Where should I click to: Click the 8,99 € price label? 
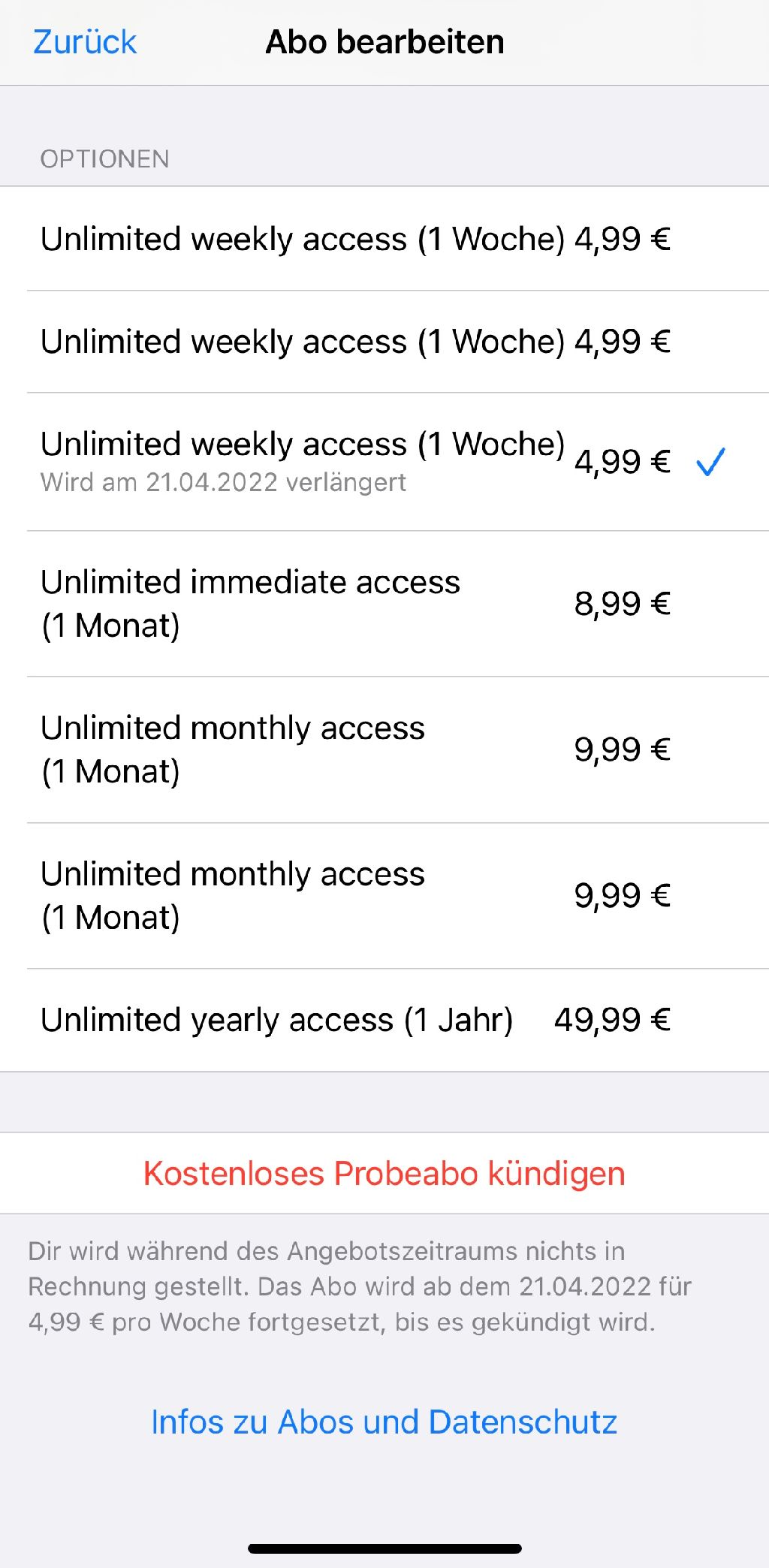(622, 603)
